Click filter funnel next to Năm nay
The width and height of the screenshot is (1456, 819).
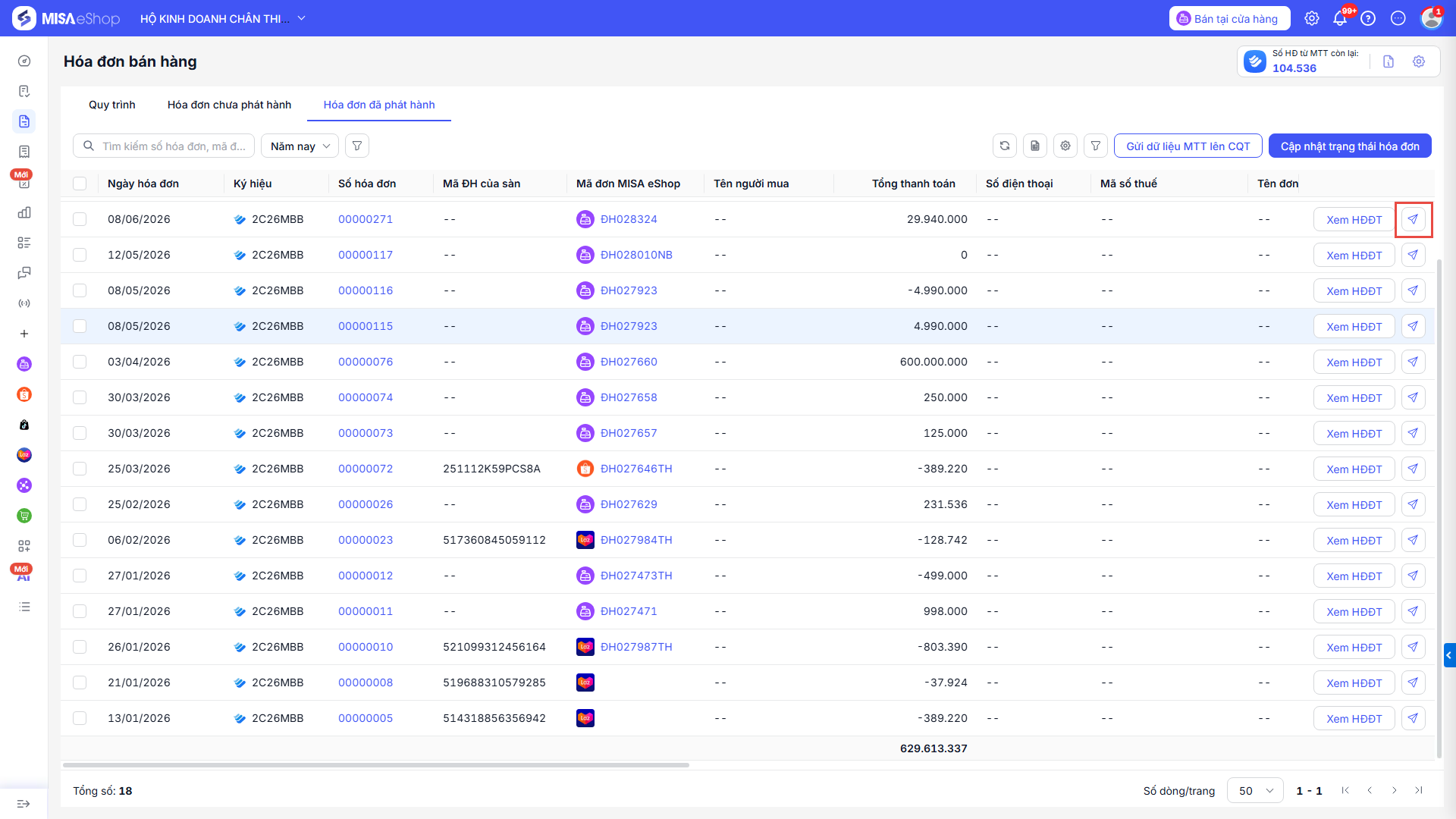(357, 146)
